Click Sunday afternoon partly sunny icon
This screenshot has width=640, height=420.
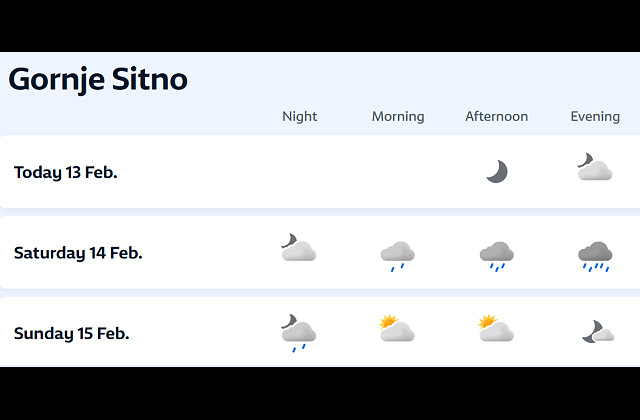click(496, 329)
